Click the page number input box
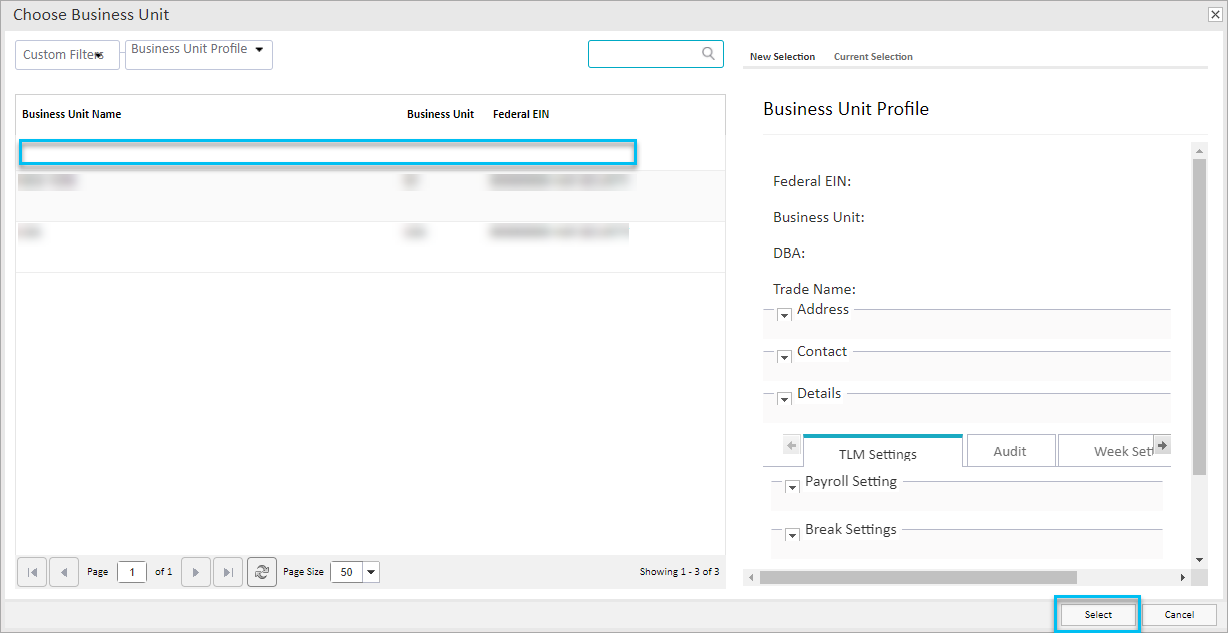This screenshot has width=1228, height=633. pos(132,572)
